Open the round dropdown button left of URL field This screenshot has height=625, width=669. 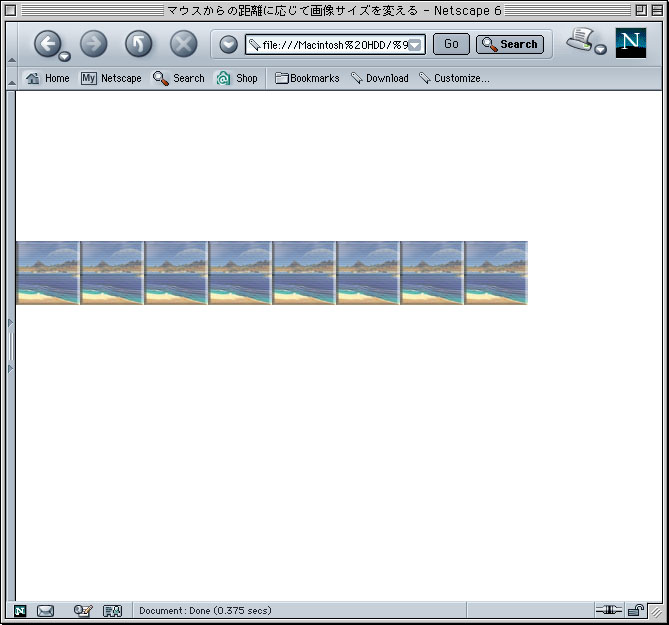pos(228,44)
